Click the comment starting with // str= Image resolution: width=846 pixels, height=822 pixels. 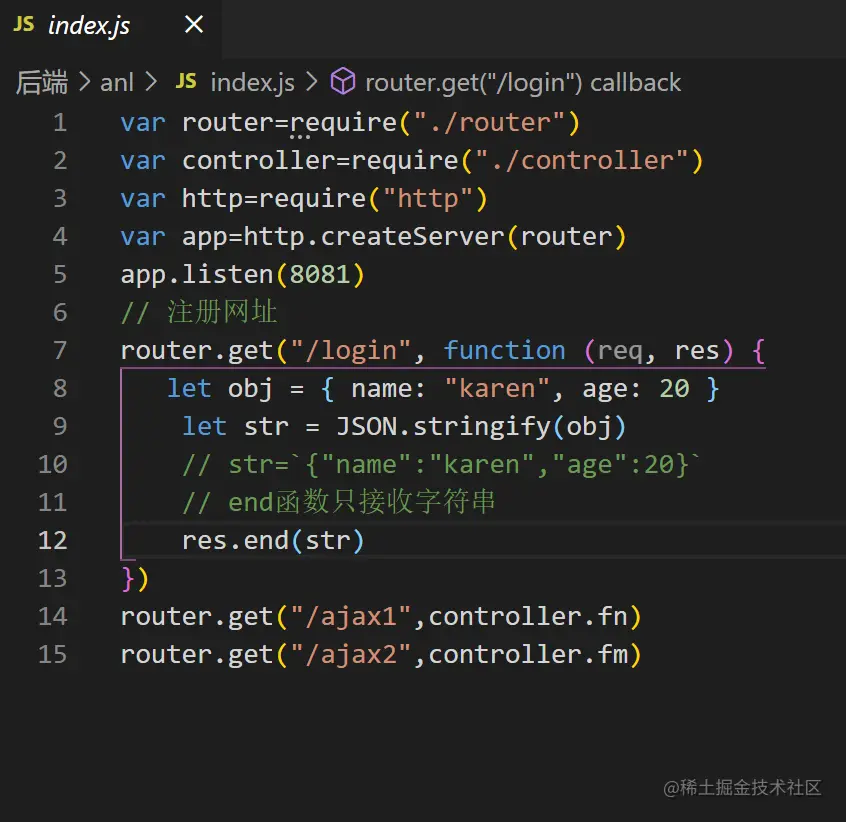(x=441, y=464)
